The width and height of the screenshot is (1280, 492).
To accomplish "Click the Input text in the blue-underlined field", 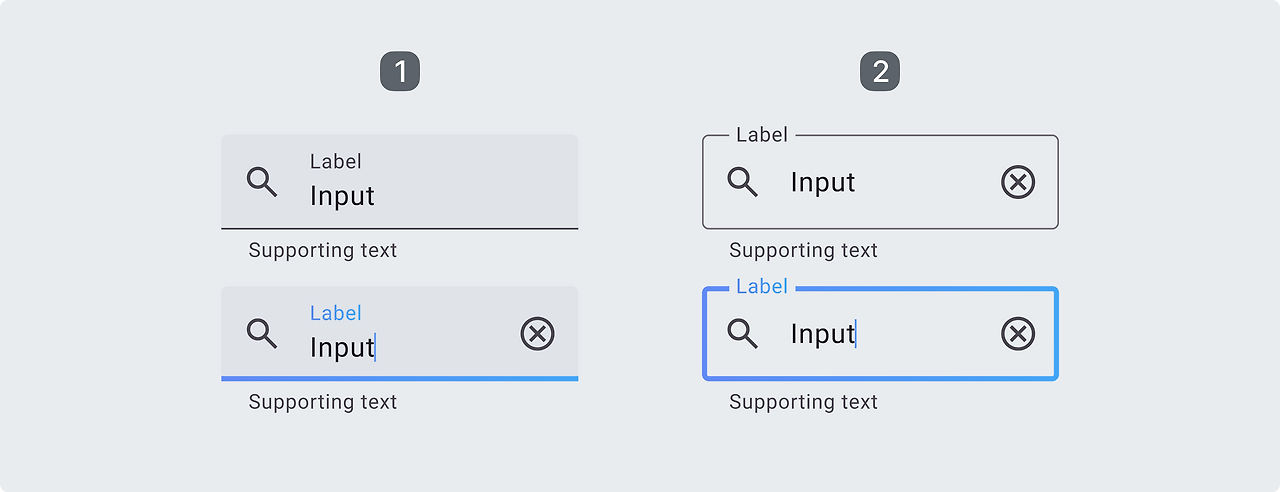I will point(342,347).
